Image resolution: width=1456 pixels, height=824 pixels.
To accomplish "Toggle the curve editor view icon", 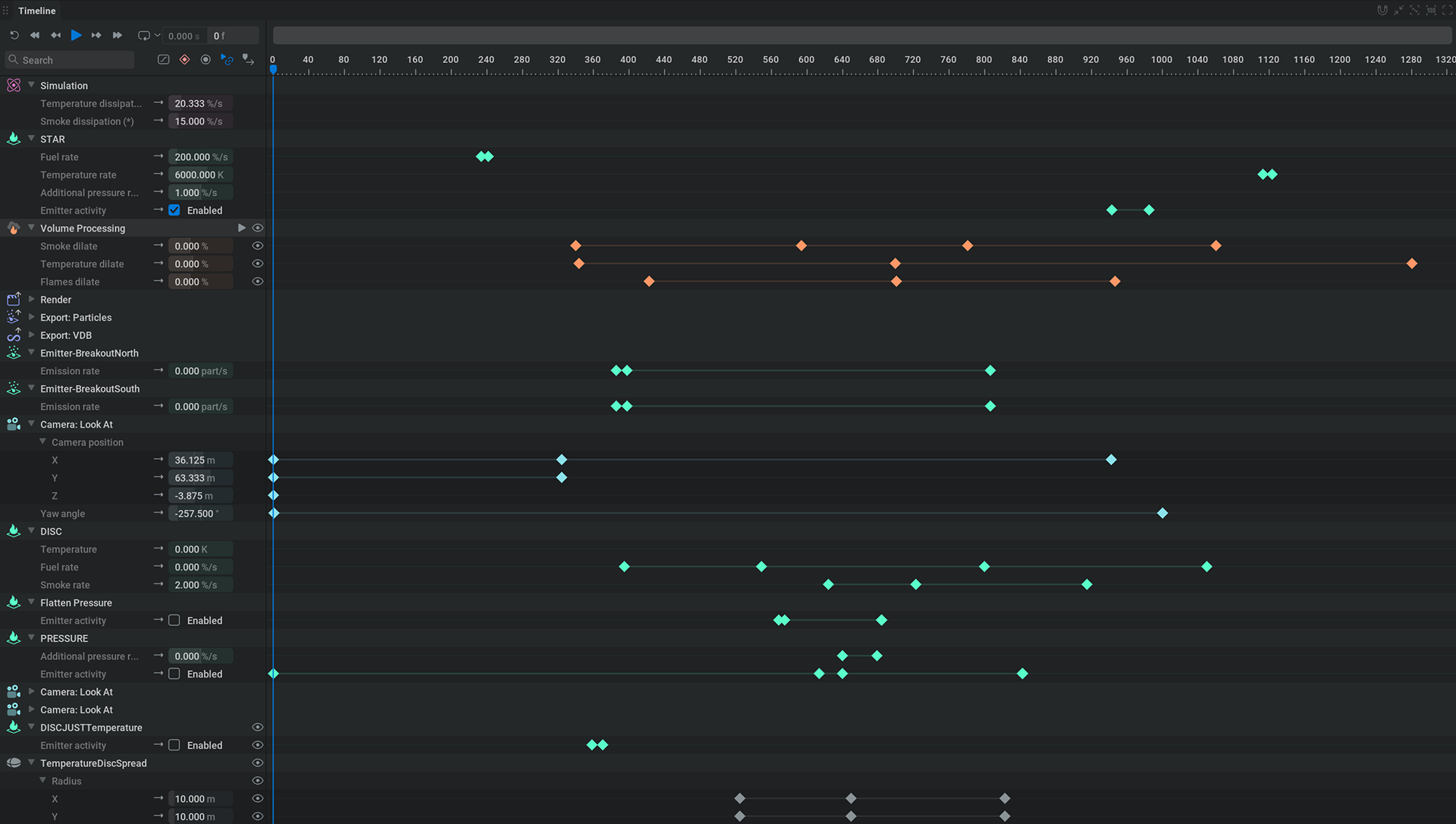I will pos(163,59).
